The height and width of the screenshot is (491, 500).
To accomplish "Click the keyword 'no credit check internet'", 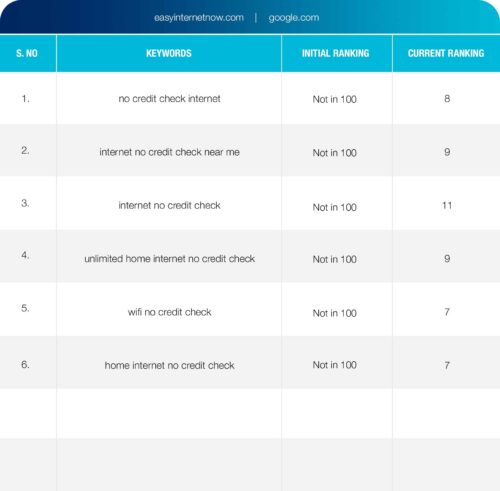I will [169, 99].
